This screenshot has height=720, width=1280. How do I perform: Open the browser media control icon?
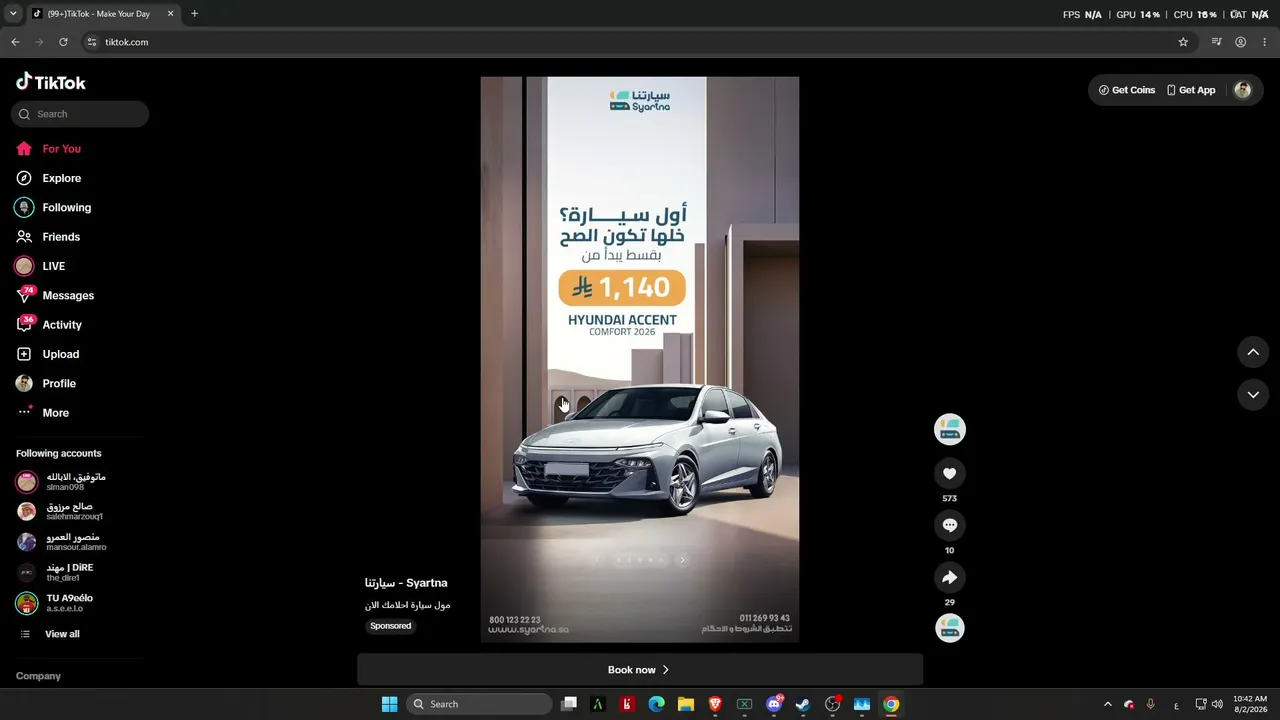click(x=1217, y=42)
